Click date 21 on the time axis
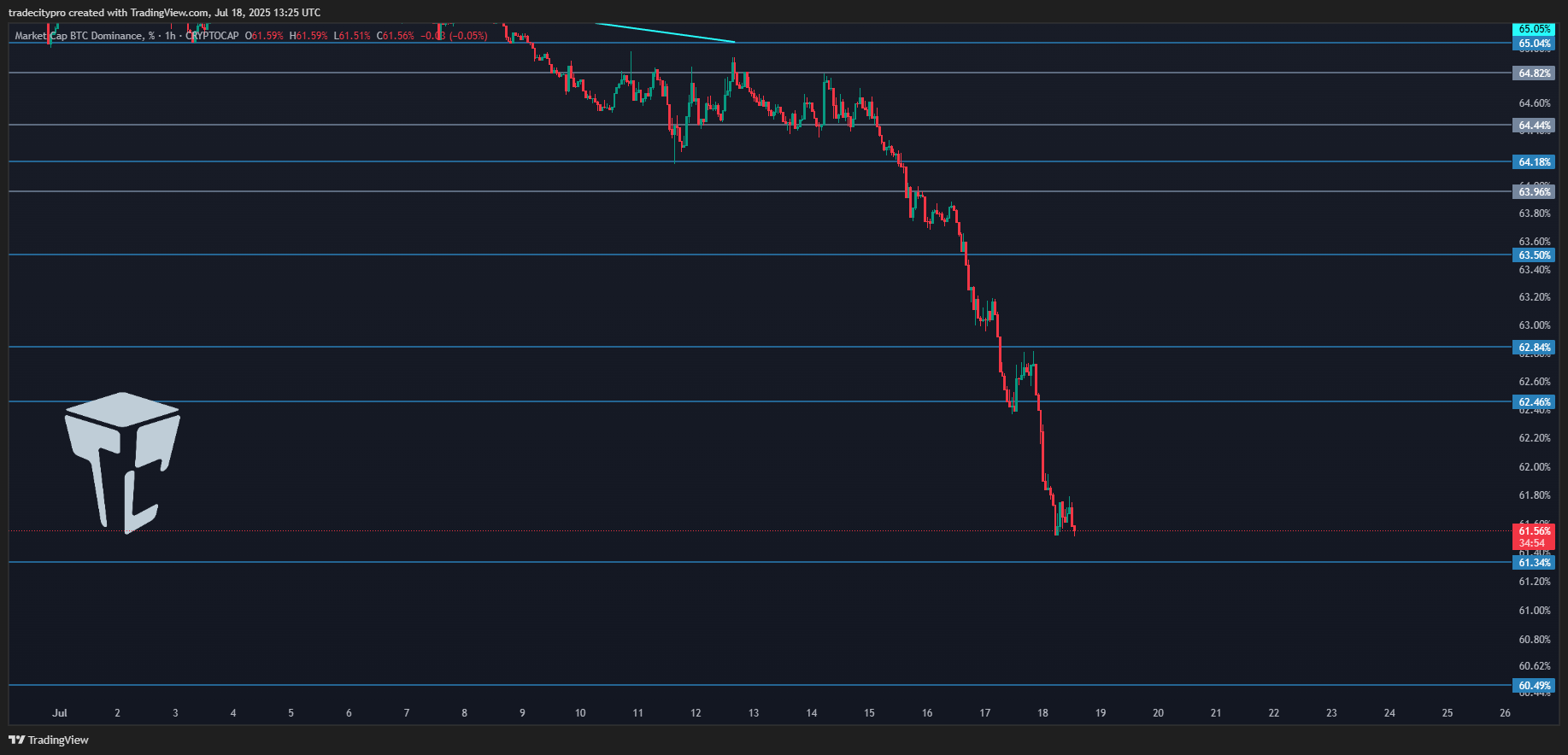The image size is (1568, 755). (1216, 713)
